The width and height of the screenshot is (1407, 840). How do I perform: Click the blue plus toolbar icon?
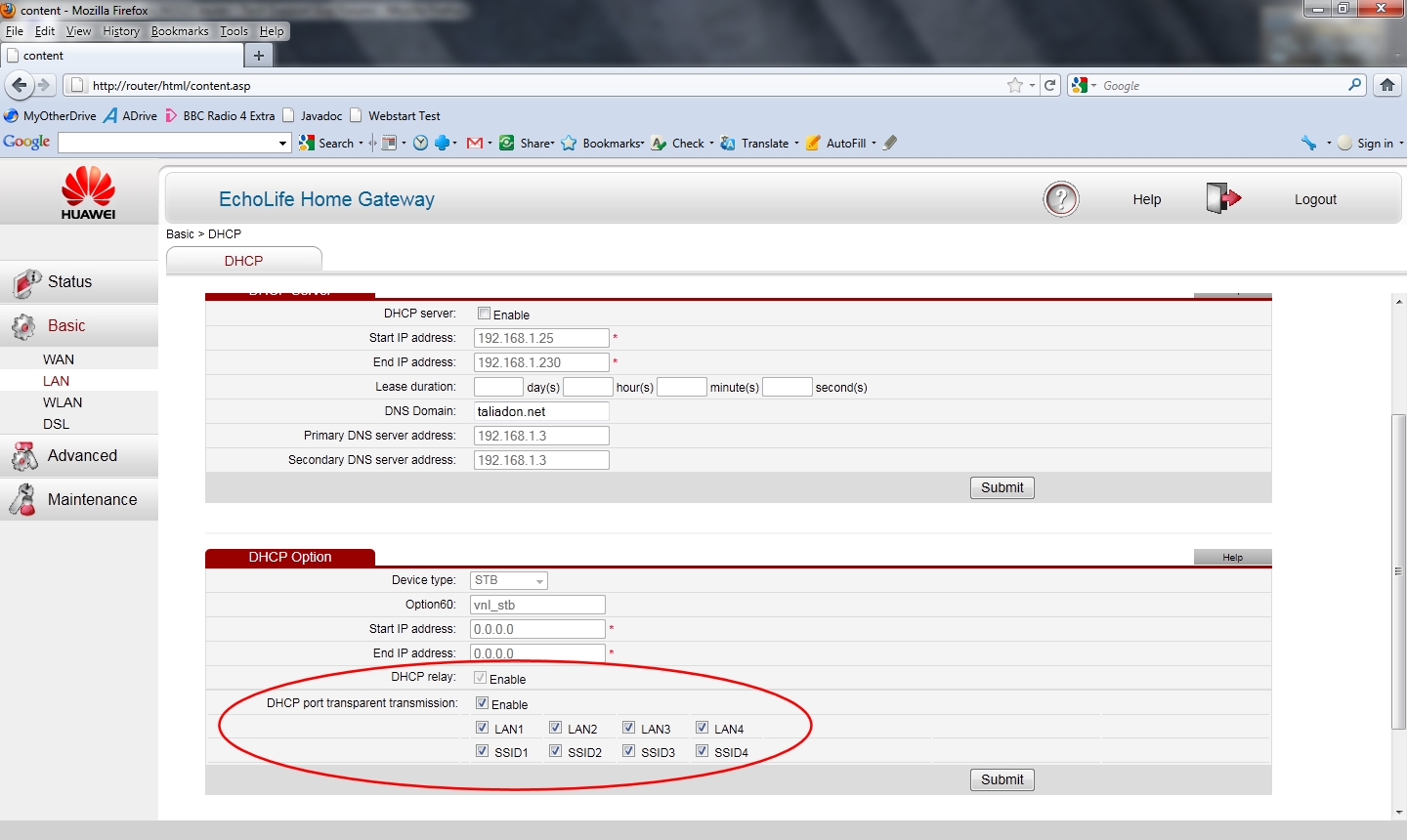pyautogui.click(x=442, y=143)
